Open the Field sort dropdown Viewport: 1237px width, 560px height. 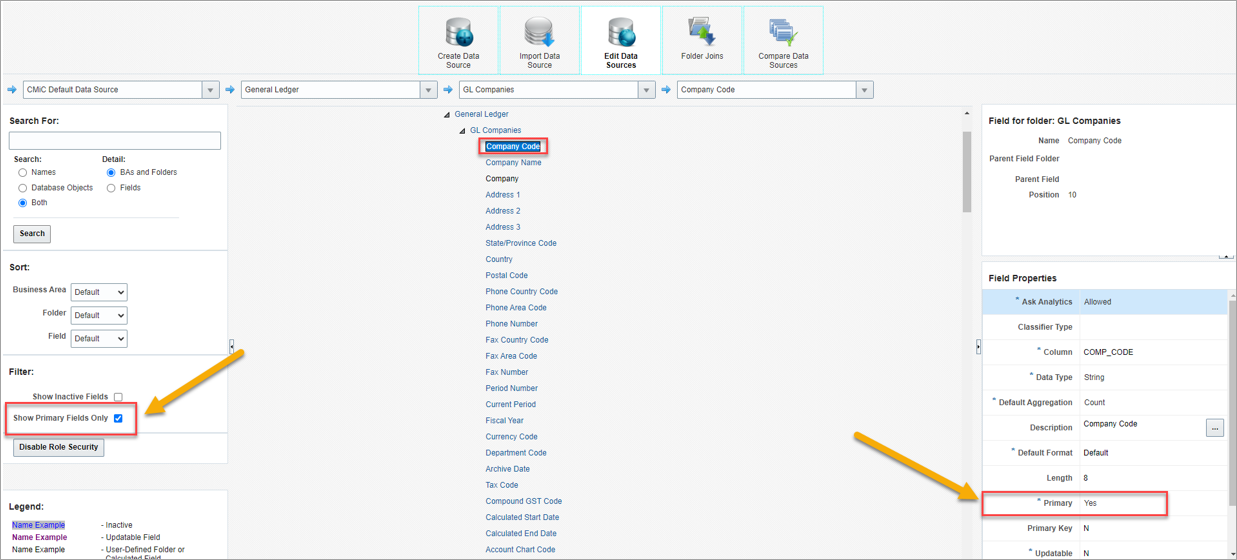(x=99, y=338)
